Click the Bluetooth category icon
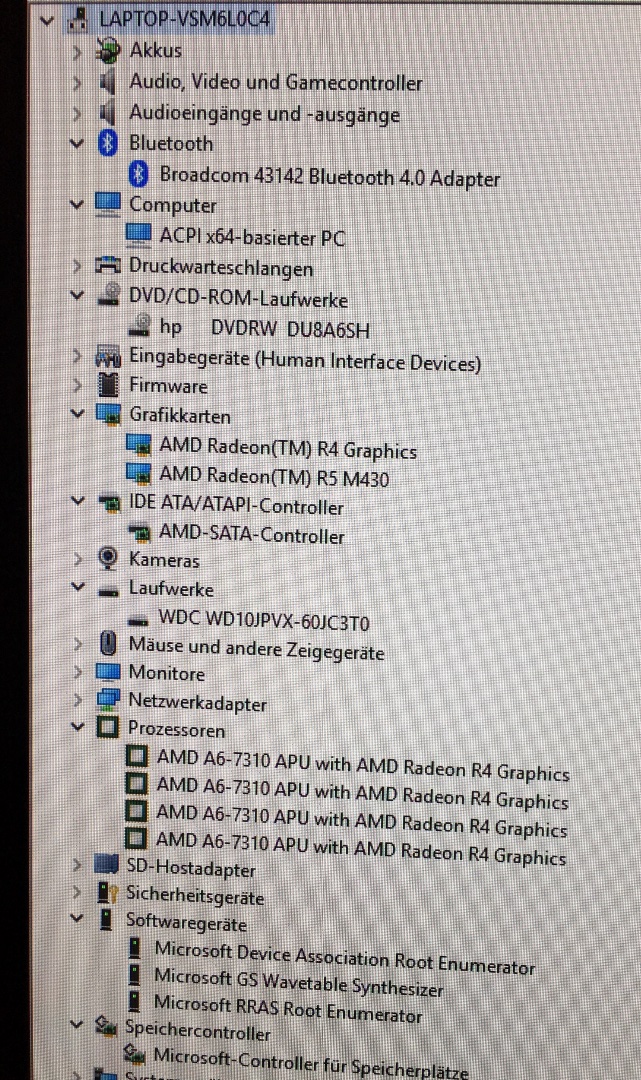 107,143
